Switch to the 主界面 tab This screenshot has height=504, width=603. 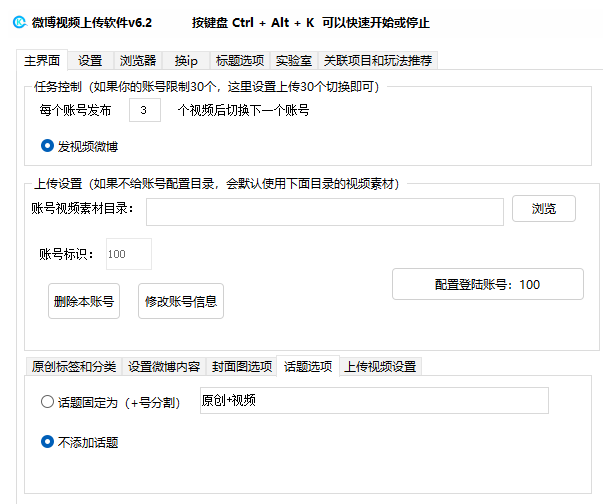tap(42, 60)
